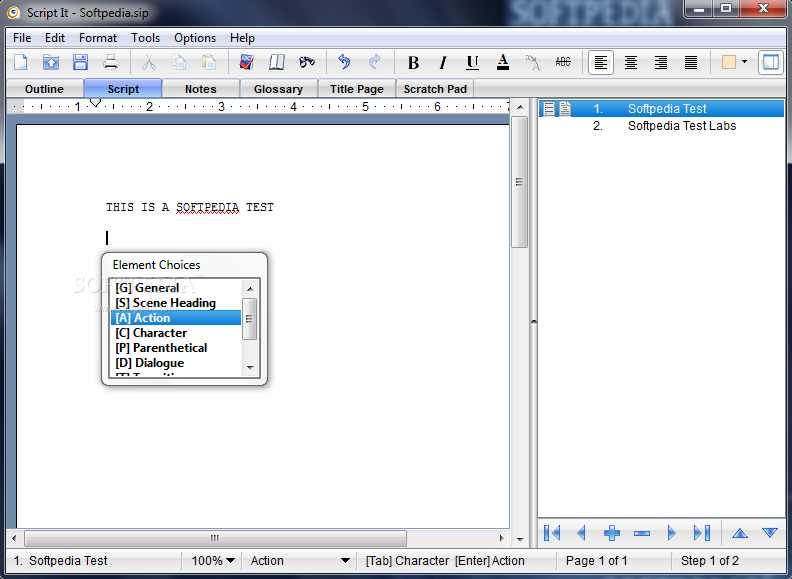Screen dimensions: 792x579
Task: Select step 2 Softpedia Test Labs
Action: (x=661, y=126)
